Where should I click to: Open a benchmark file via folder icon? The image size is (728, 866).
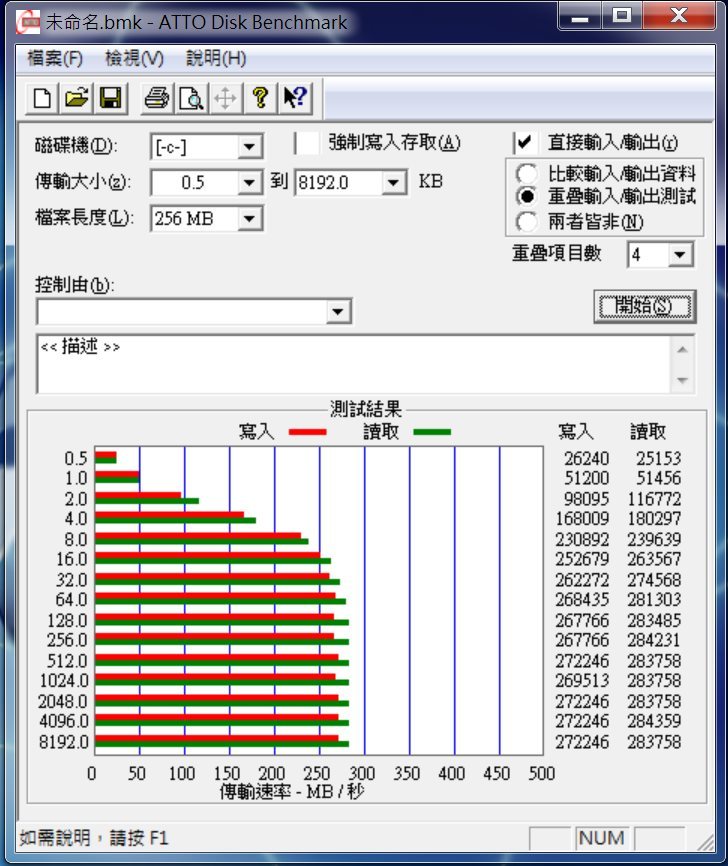[77, 98]
